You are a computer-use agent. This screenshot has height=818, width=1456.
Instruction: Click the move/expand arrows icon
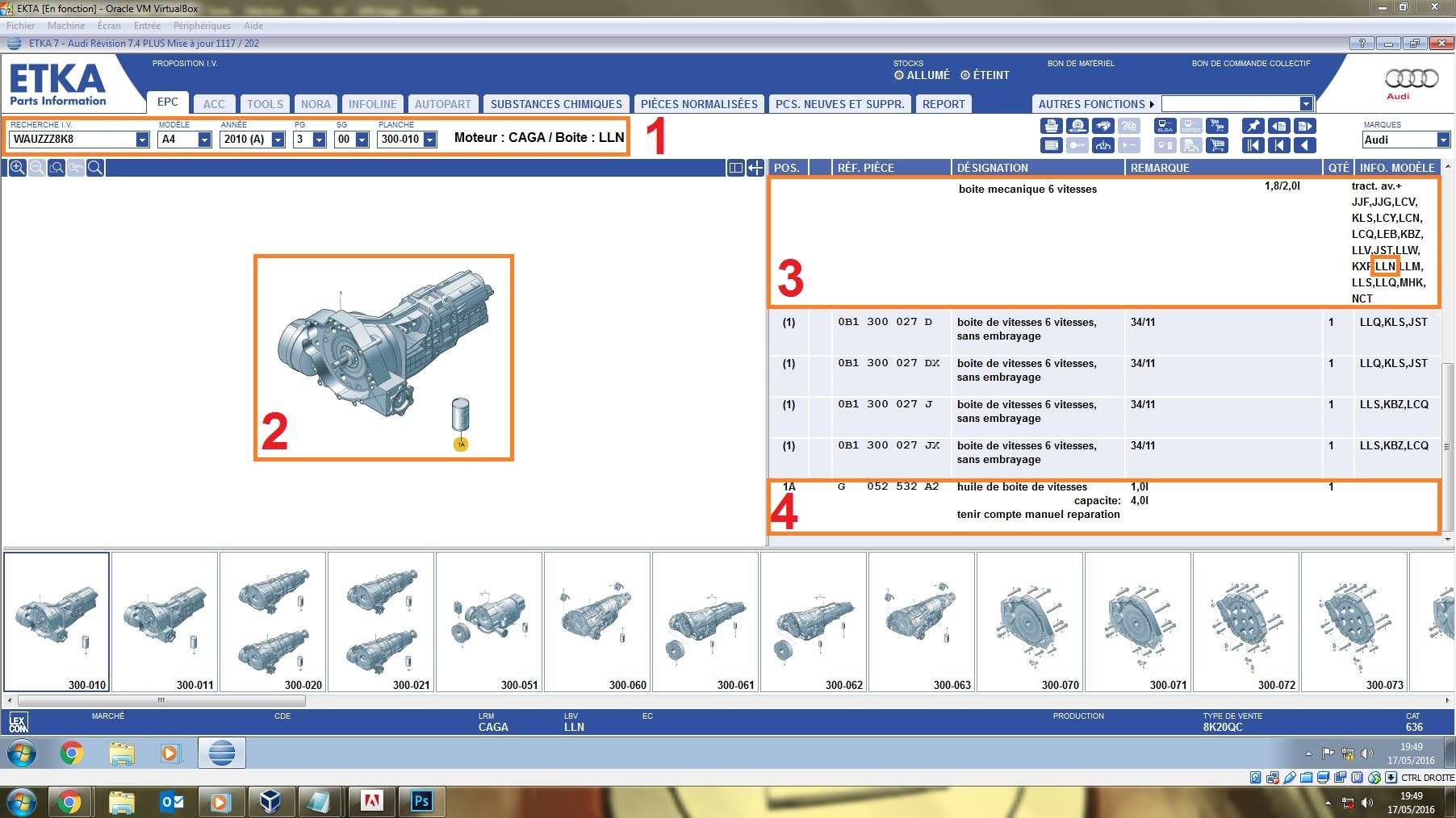pyautogui.click(x=755, y=168)
